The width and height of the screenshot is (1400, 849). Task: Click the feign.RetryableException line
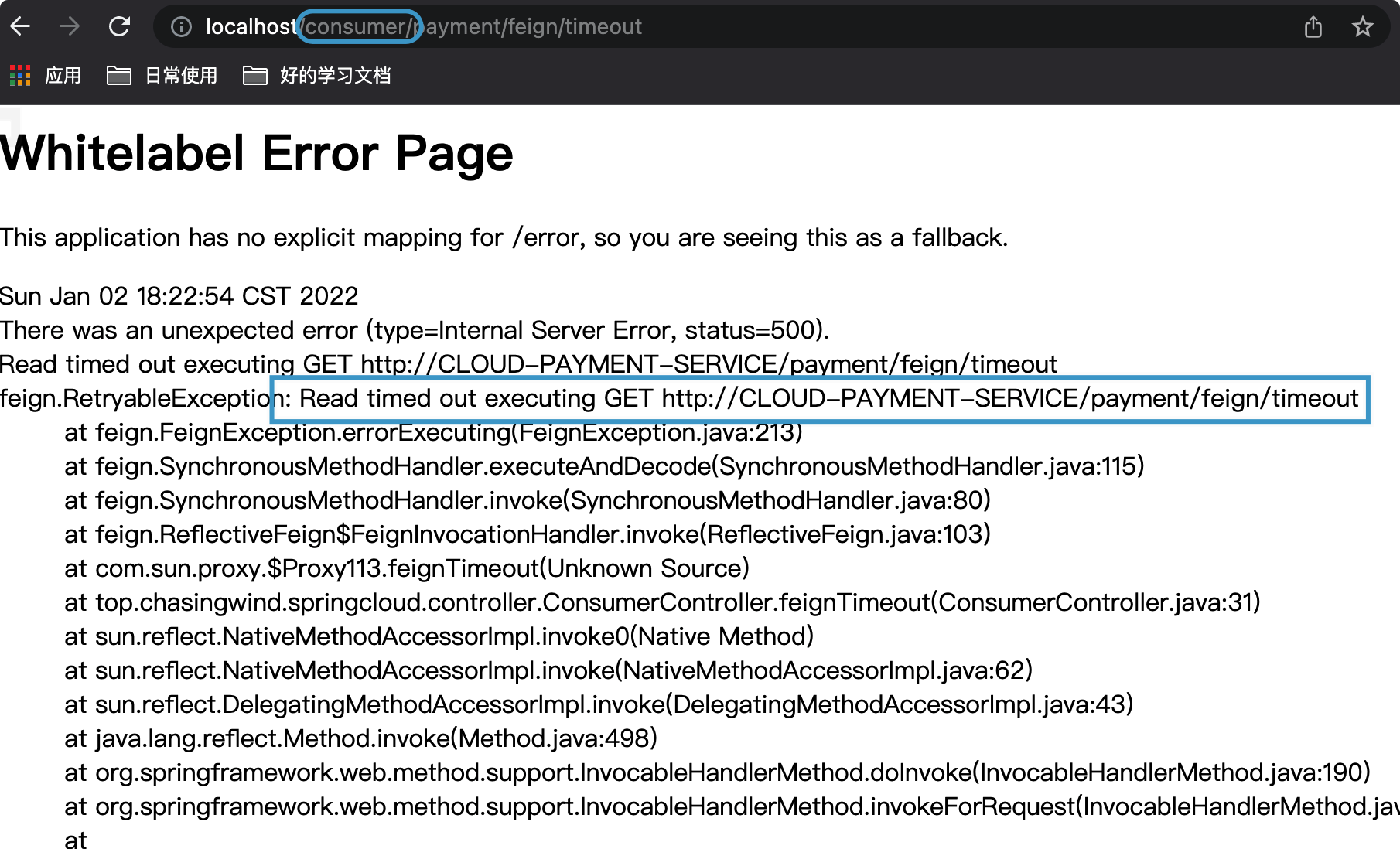[x=680, y=398]
